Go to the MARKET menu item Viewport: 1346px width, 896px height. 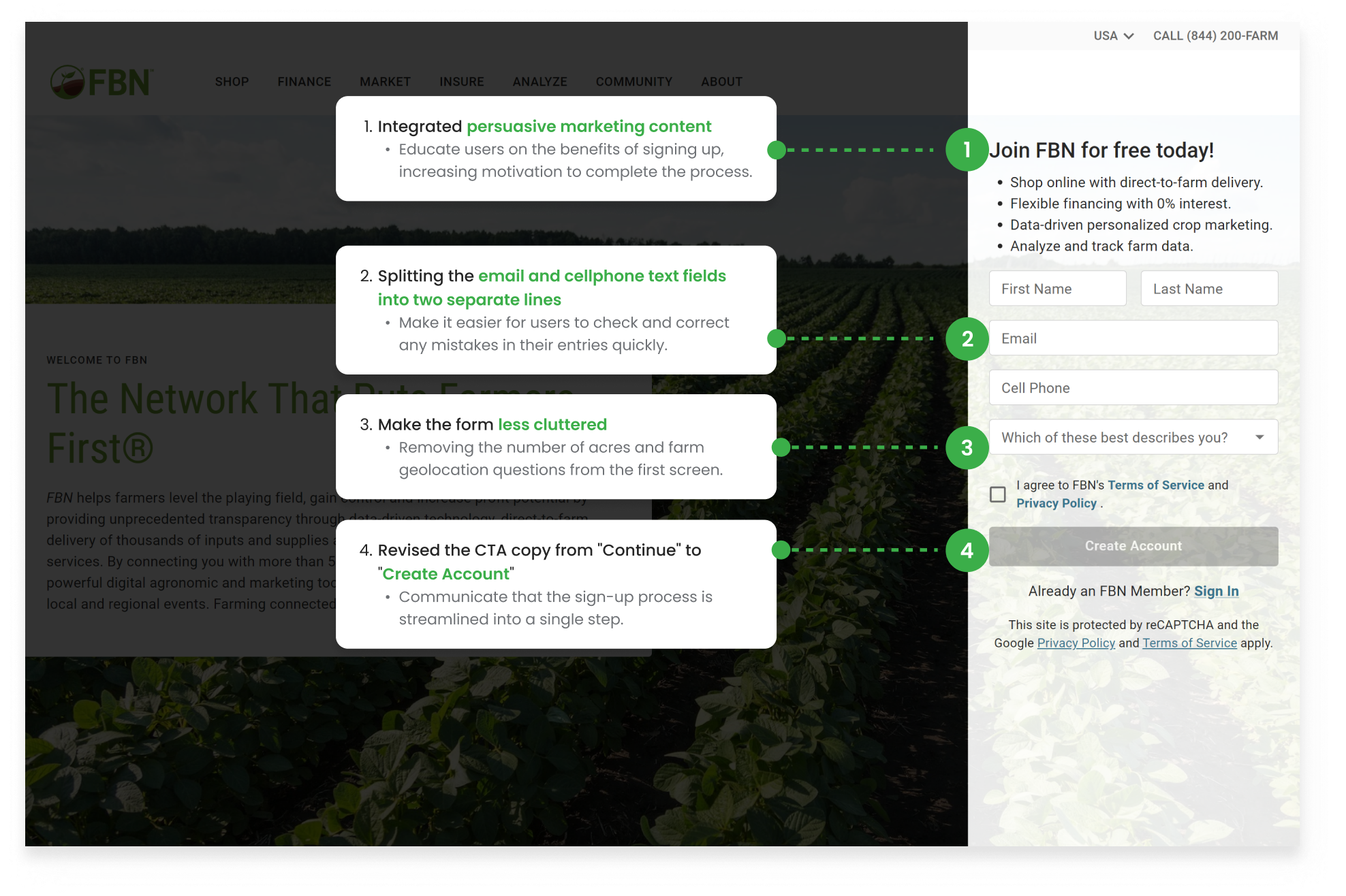tap(385, 82)
